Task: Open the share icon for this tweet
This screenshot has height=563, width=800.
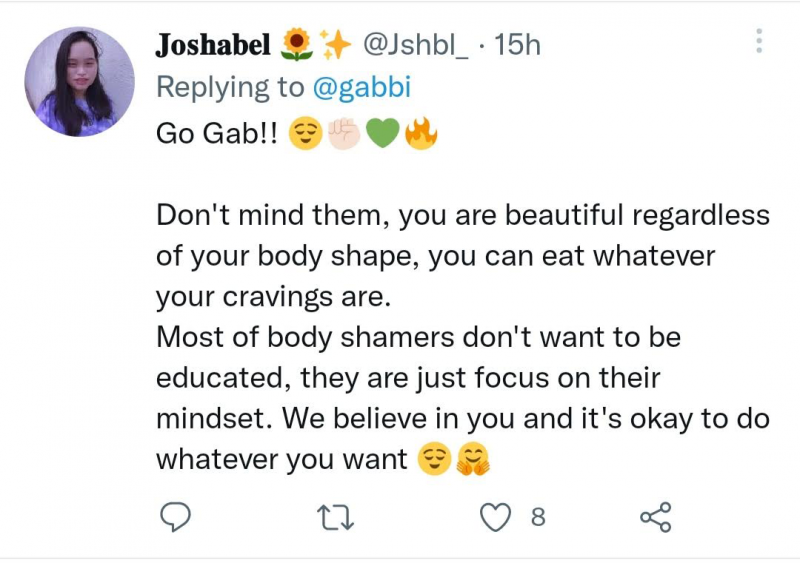Action: click(655, 516)
